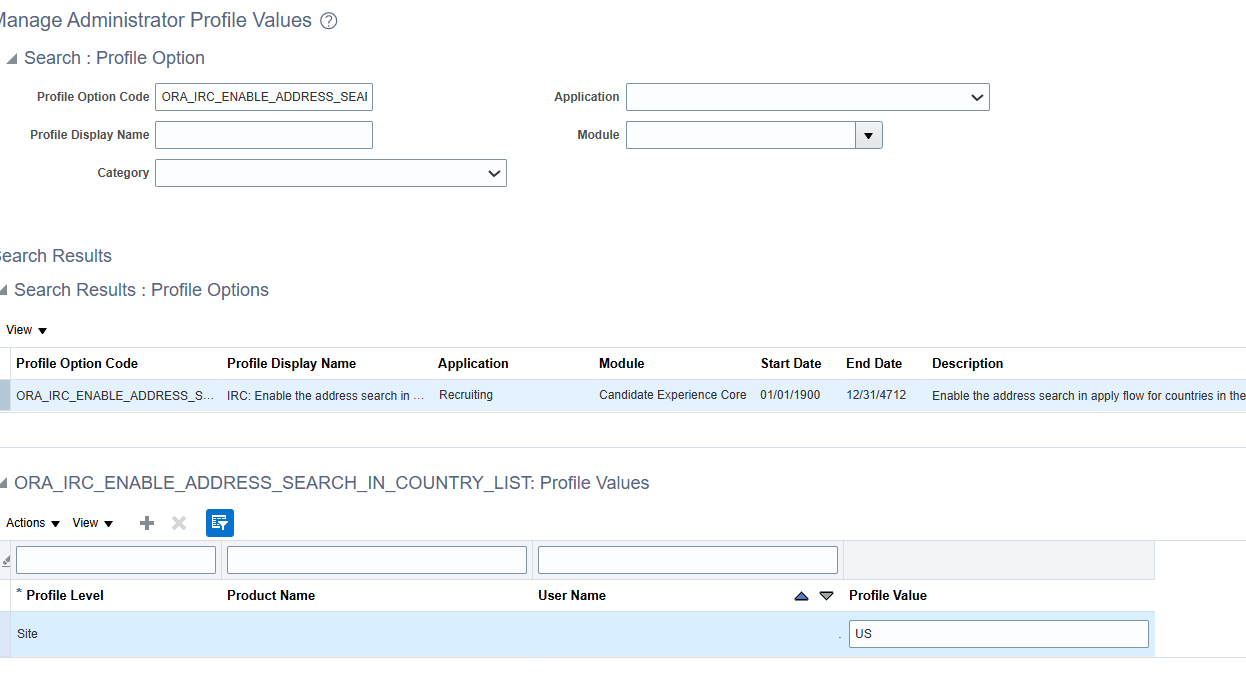Click the Profile Level filter field

pos(115,559)
